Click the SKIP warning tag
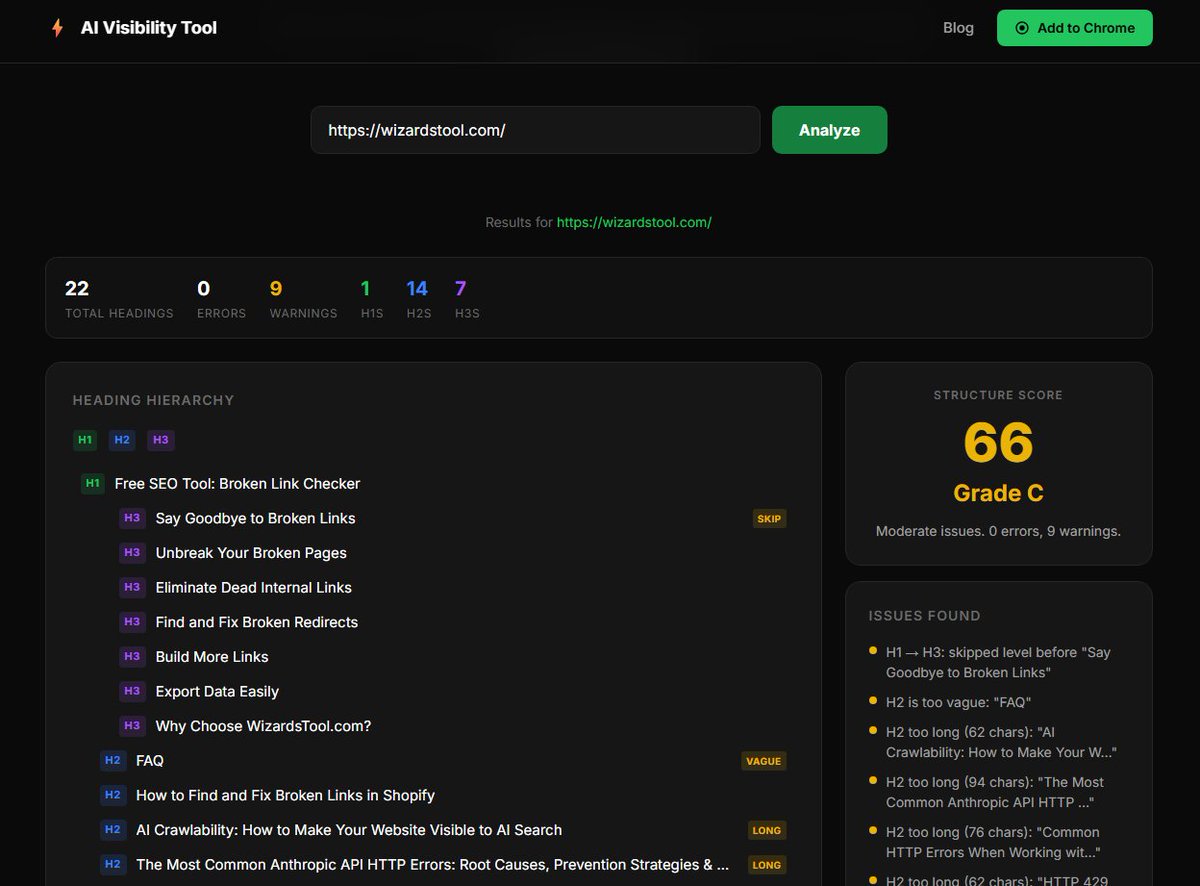This screenshot has height=886, width=1200. (769, 518)
